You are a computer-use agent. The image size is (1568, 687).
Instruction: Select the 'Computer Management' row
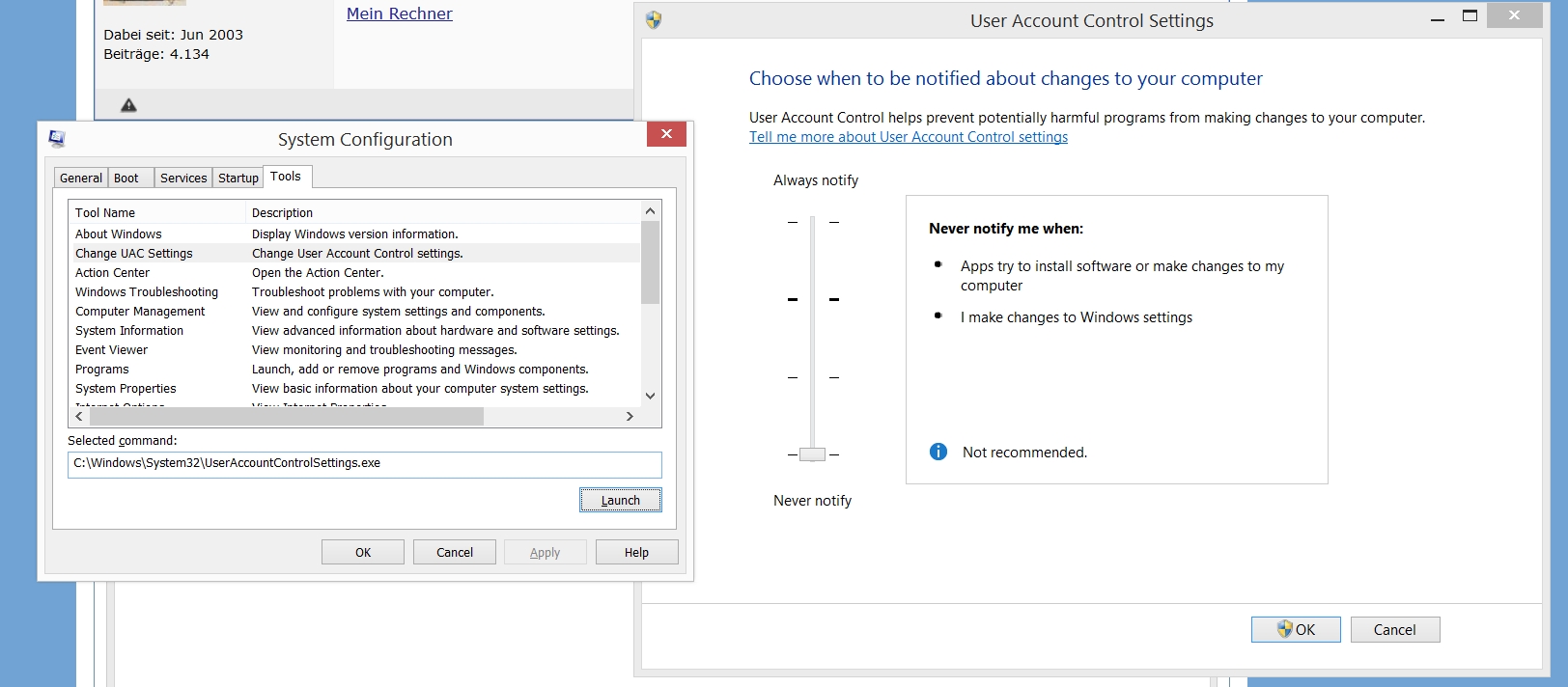tap(355, 311)
